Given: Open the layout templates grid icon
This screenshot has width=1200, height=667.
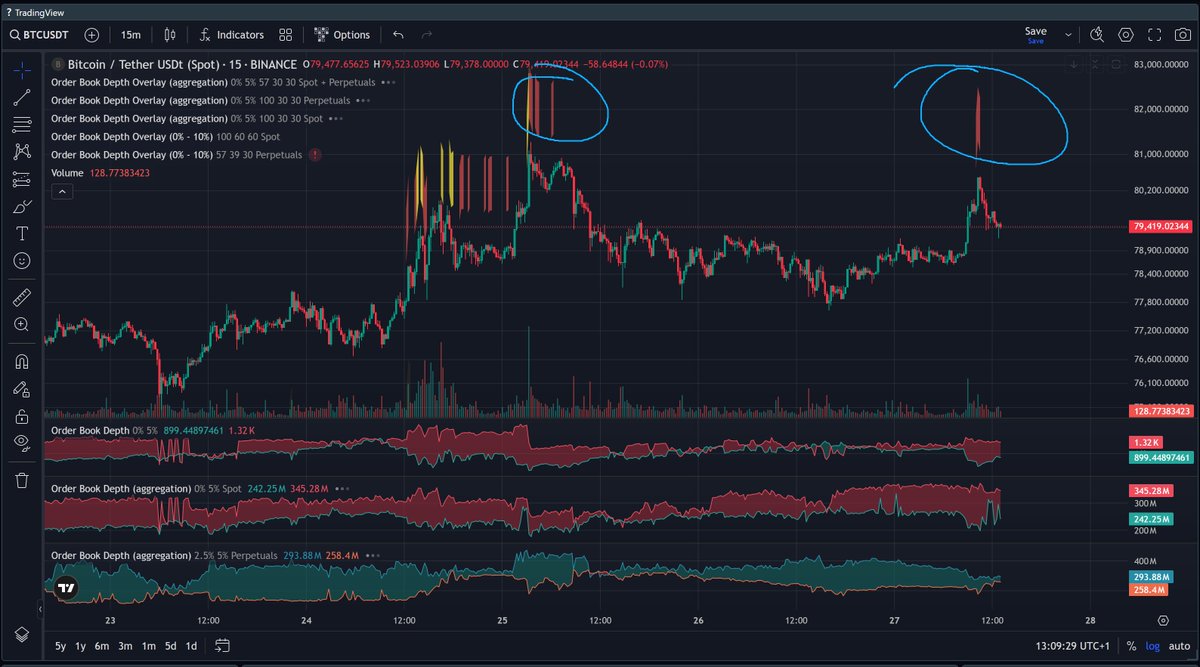Looking at the screenshot, I should tap(286, 34).
